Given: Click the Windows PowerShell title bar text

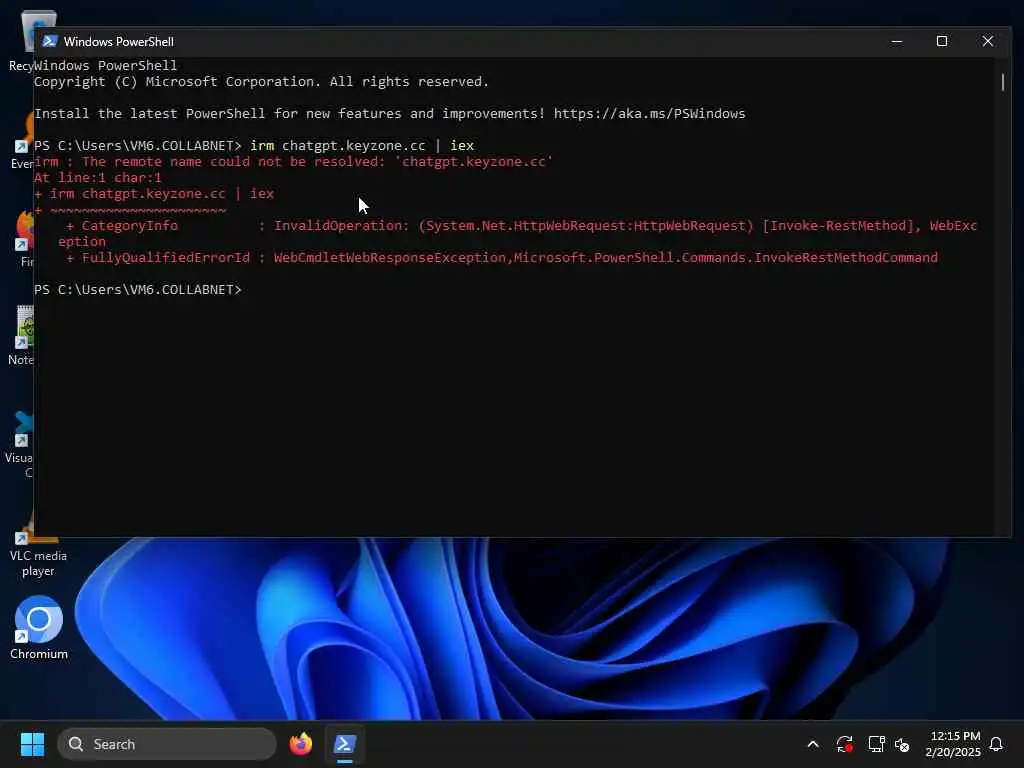Looking at the screenshot, I should pos(119,41).
